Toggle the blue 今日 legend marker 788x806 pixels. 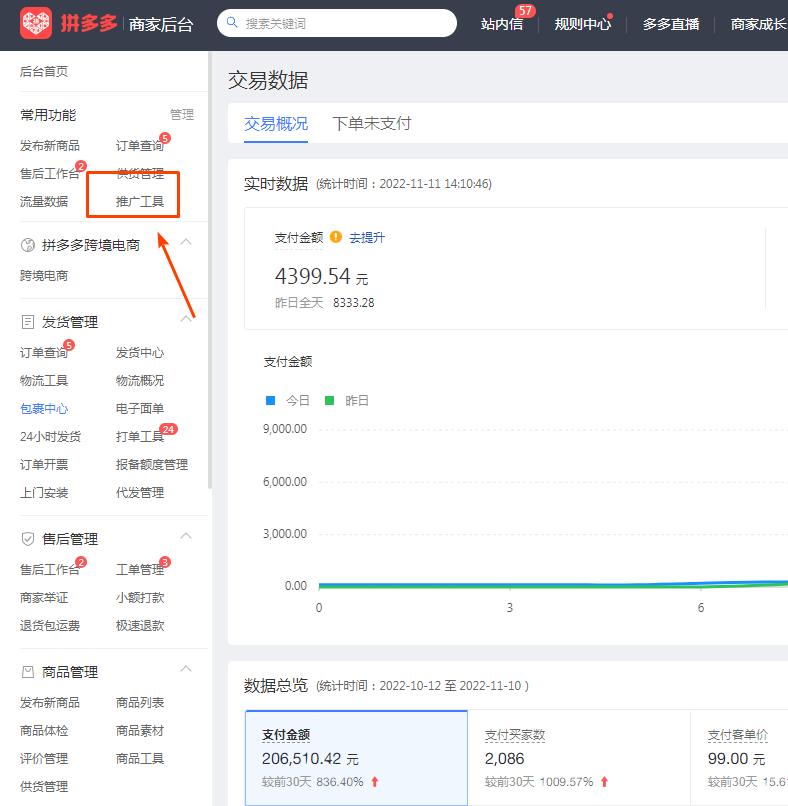[270, 400]
